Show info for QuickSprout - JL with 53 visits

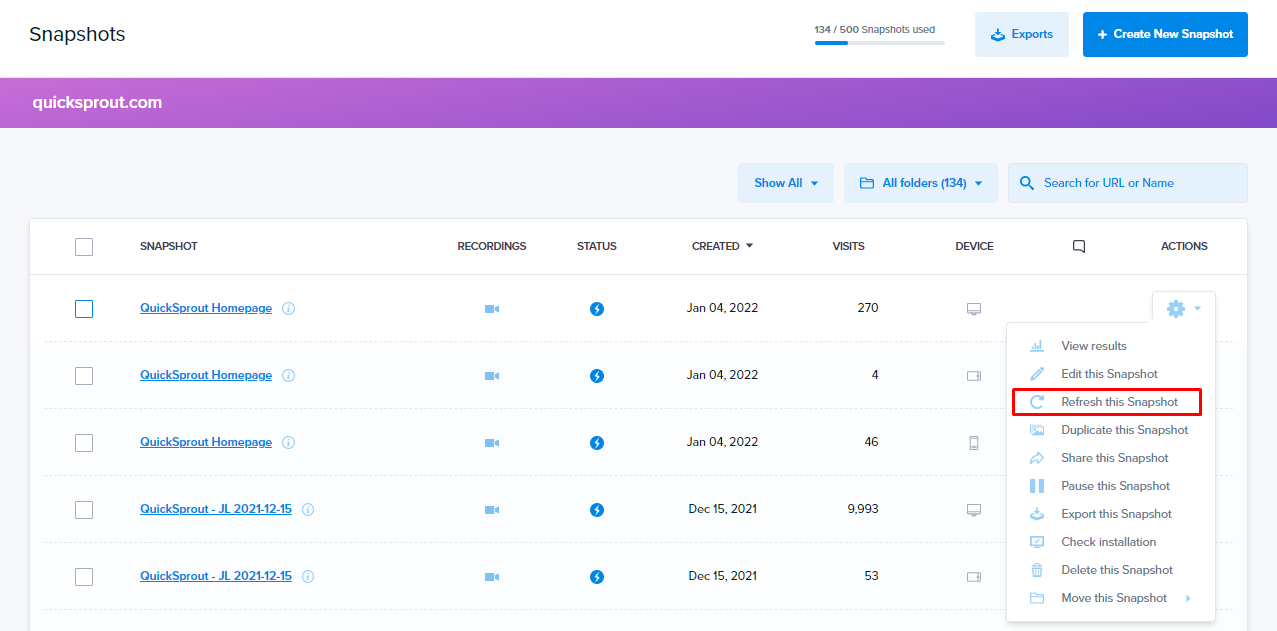[308, 577]
